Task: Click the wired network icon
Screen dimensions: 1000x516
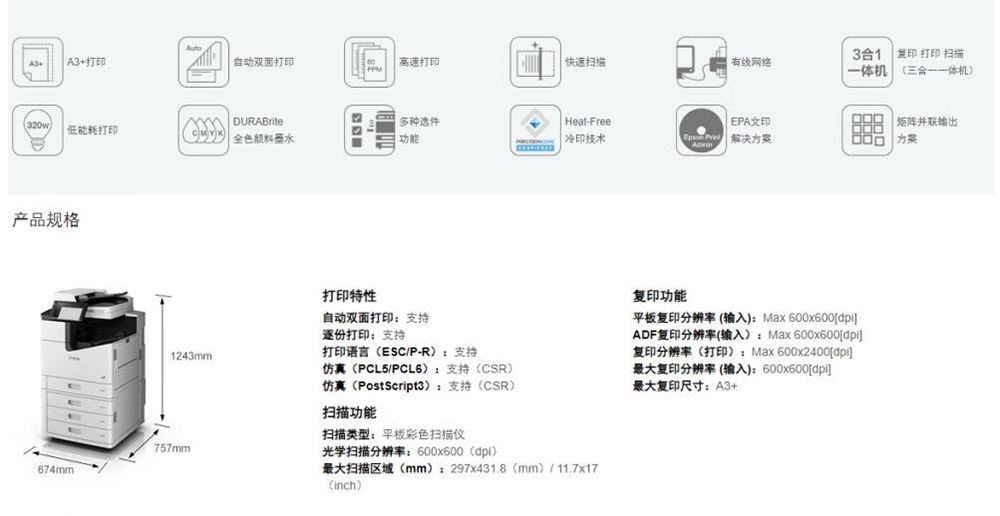Action: click(701, 62)
